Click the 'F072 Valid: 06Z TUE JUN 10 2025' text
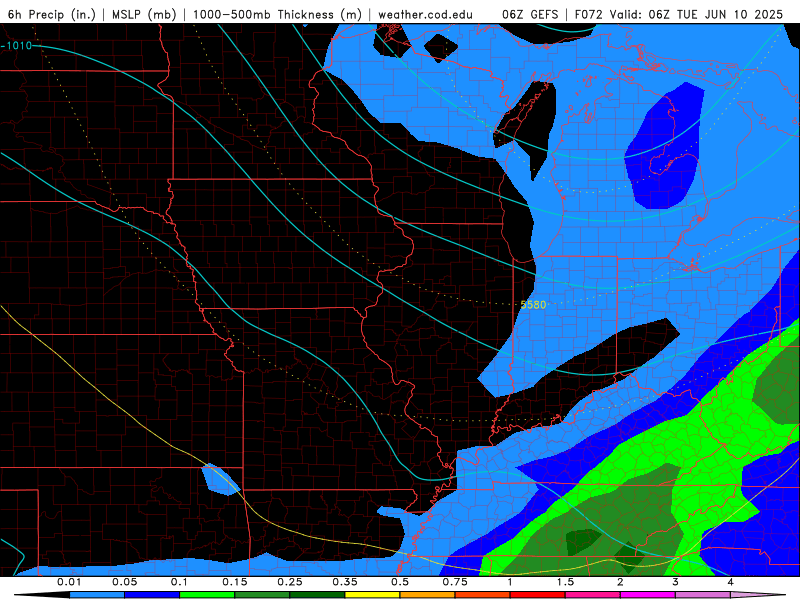The image size is (800, 600). point(679,15)
